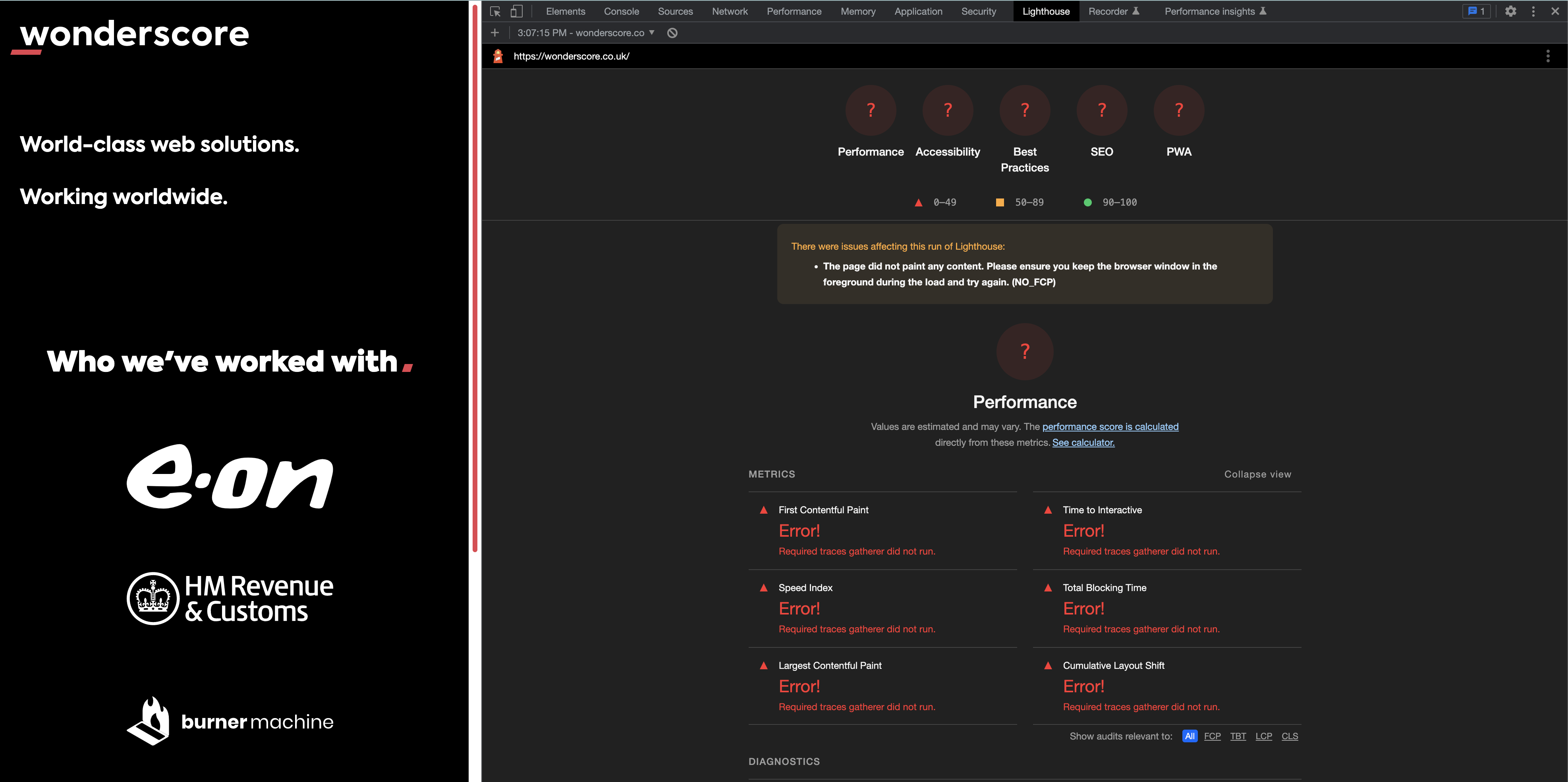This screenshot has width=1568, height=782.
Task: Switch to the Console tab
Action: (x=621, y=12)
